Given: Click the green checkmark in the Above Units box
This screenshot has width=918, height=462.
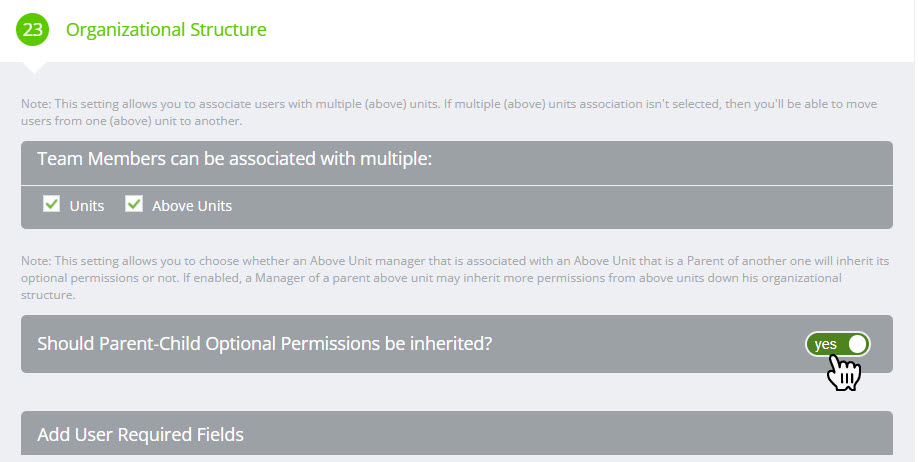Looking at the screenshot, I should pyautogui.click(x=134, y=203).
